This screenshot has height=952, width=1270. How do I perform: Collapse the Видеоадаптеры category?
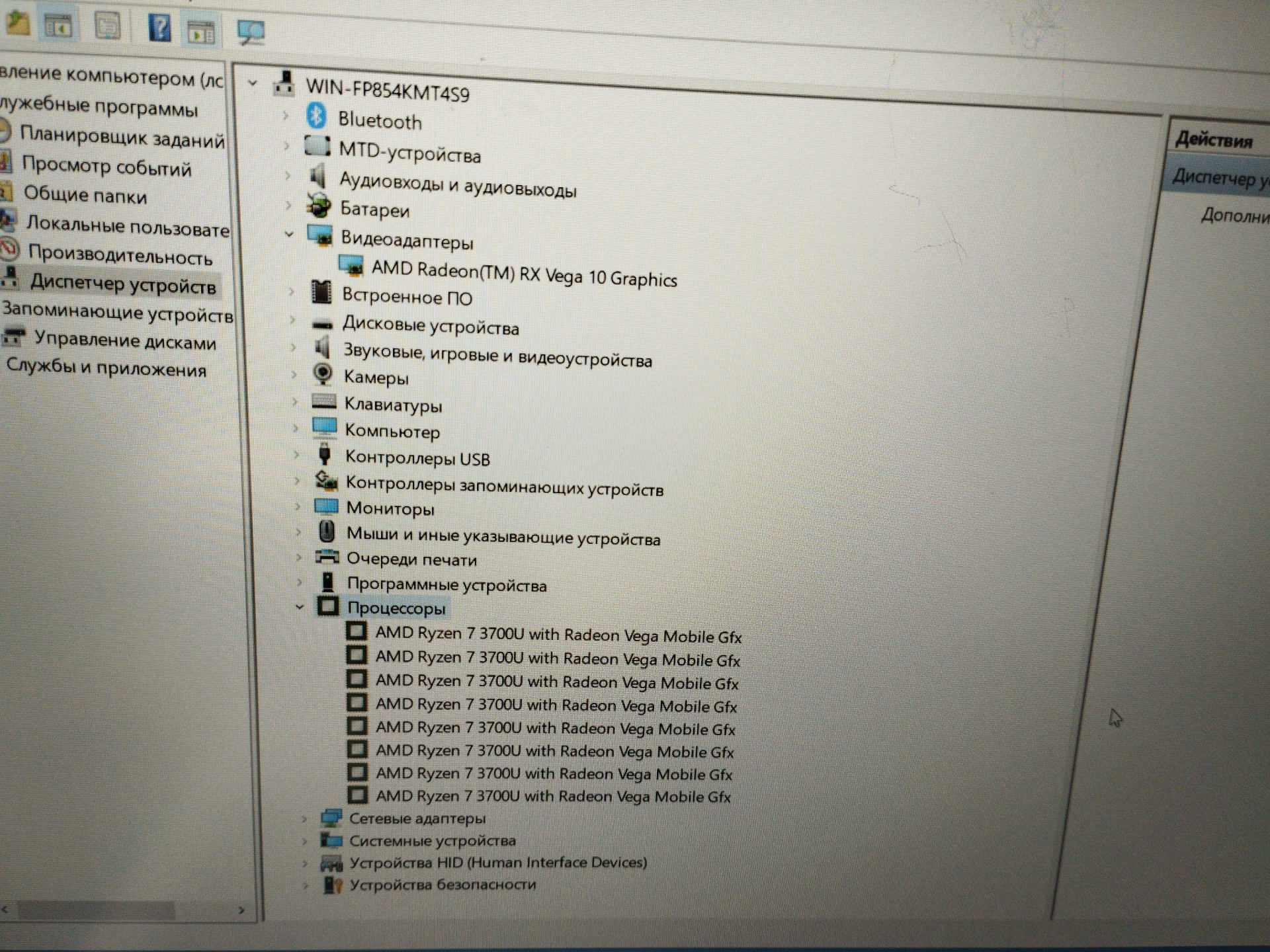(289, 234)
